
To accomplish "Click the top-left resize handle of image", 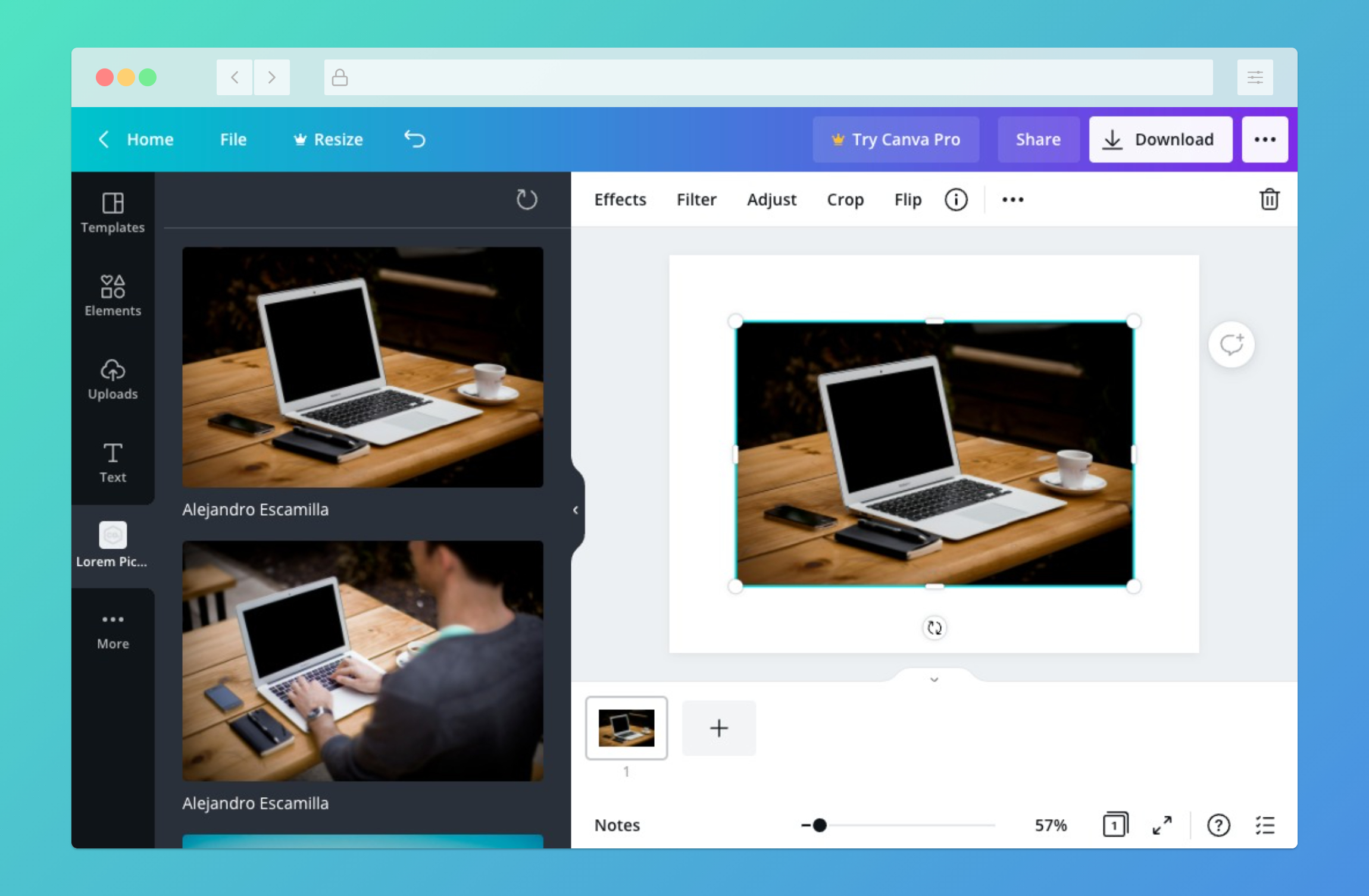I will [x=736, y=322].
